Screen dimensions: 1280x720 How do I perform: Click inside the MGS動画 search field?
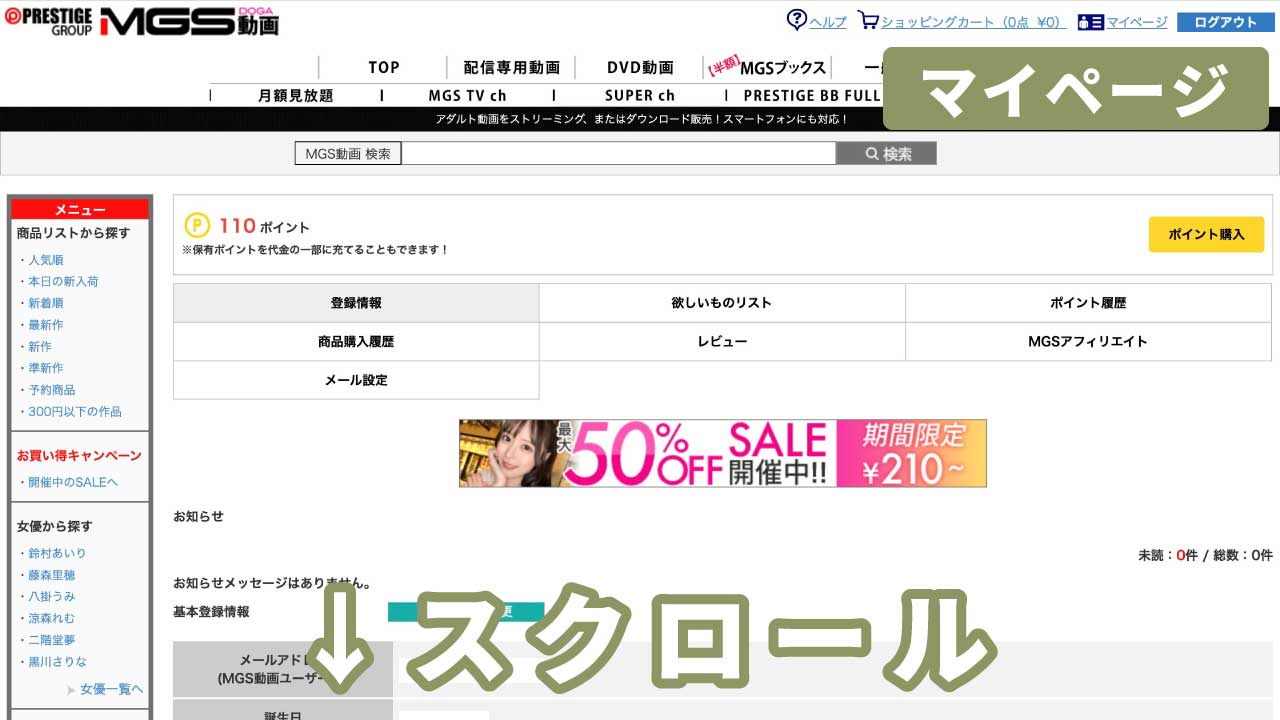(620, 152)
